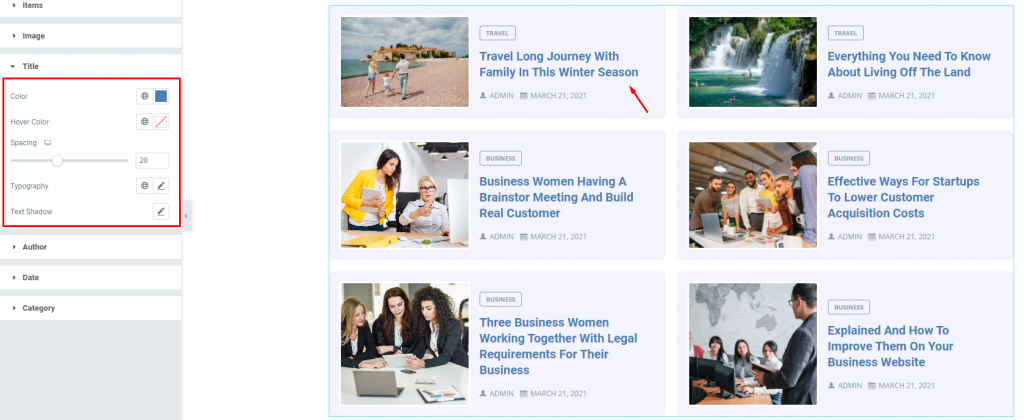Open global color picker for Hover Color
Viewport: 1024px width, 420px height.
point(144,121)
